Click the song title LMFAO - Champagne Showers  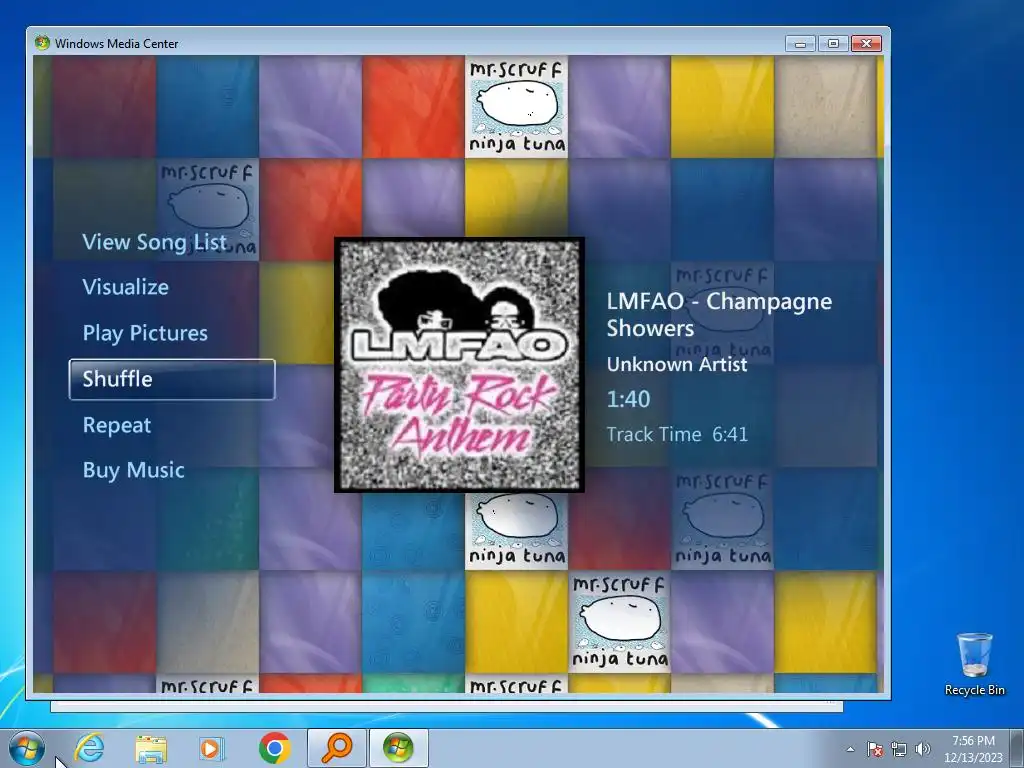pyautogui.click(x=719, y=314)
